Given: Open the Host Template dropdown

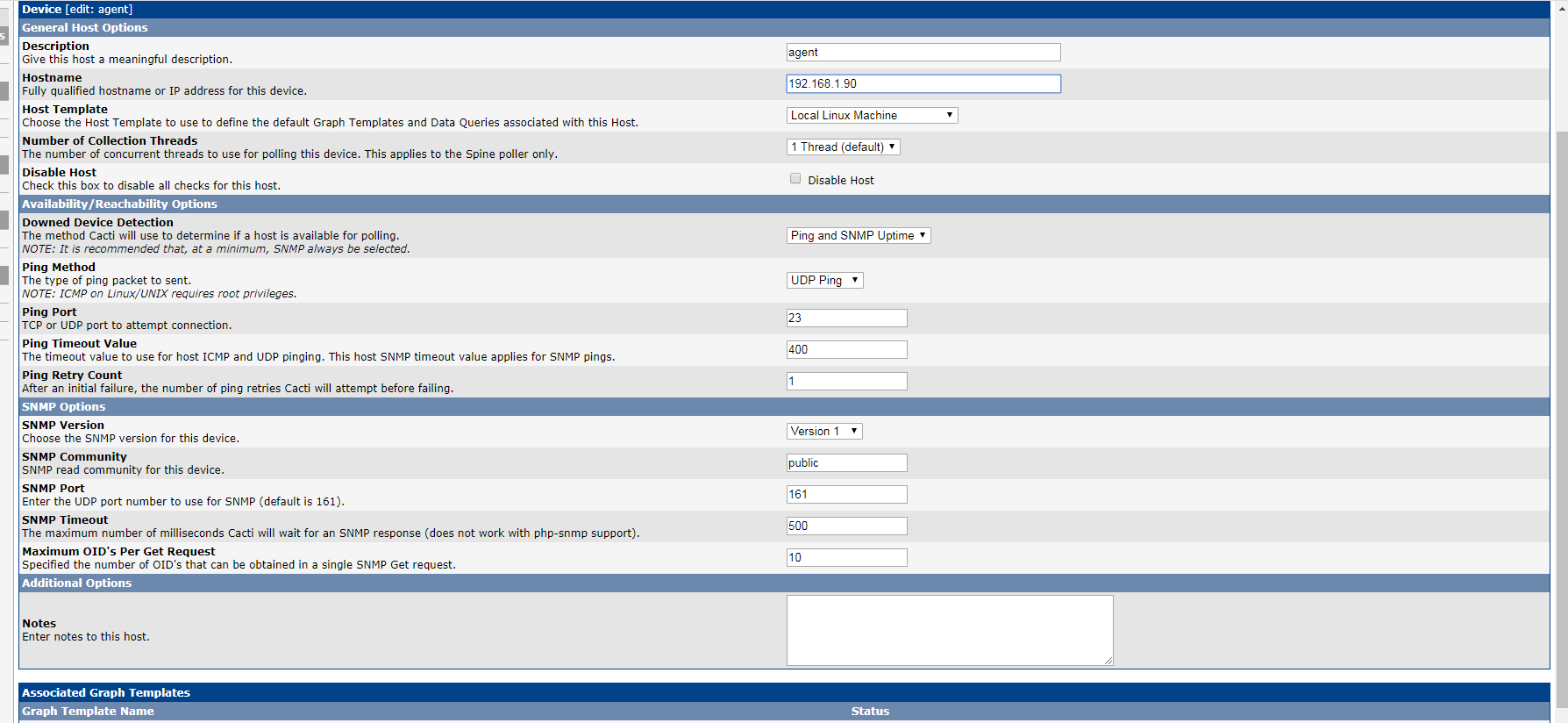Looking at the screenshot, I should click(872, 116).
